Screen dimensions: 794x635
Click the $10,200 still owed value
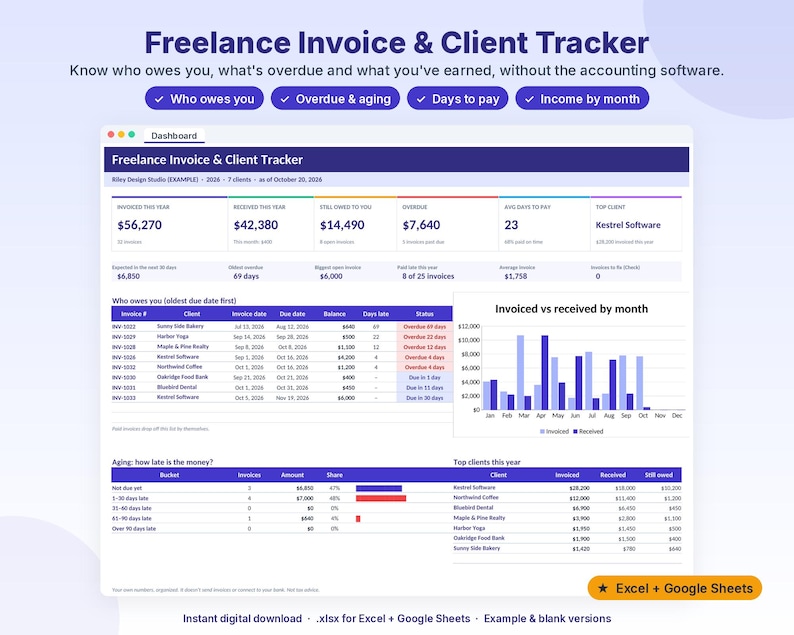click(x=671, y=488)
